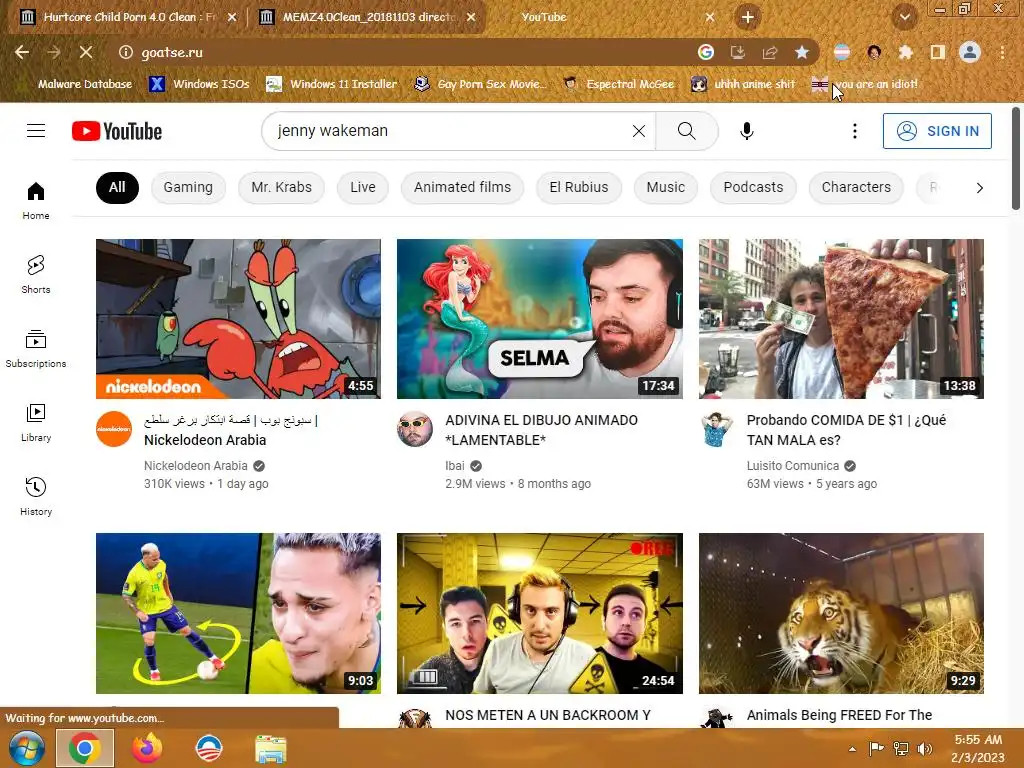Play the tiger in cage video thumbnail
The width and height of the screenshot is (1024, 768).
click(841, 613)
